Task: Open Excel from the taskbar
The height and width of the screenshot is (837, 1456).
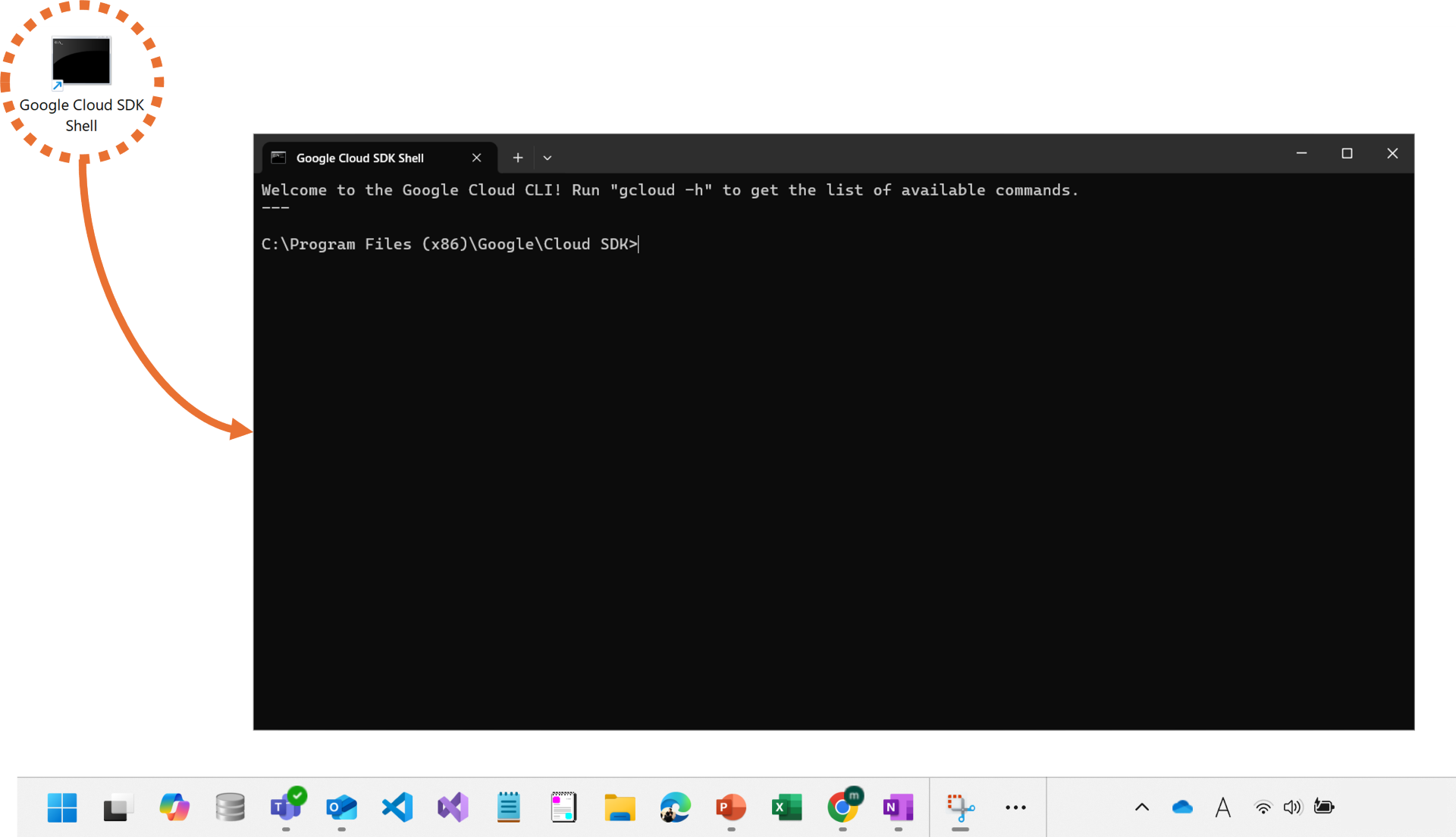Action: pos(786,807)
